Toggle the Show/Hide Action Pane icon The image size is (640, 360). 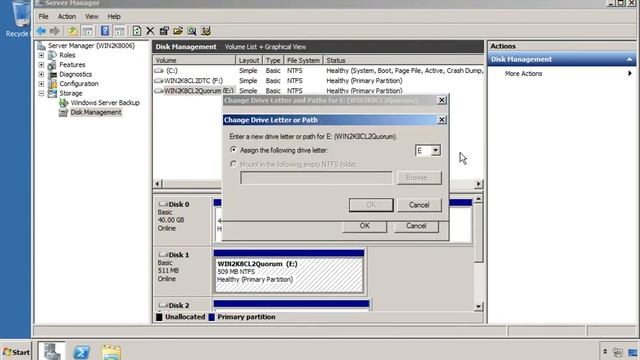(x=119, y=31)
